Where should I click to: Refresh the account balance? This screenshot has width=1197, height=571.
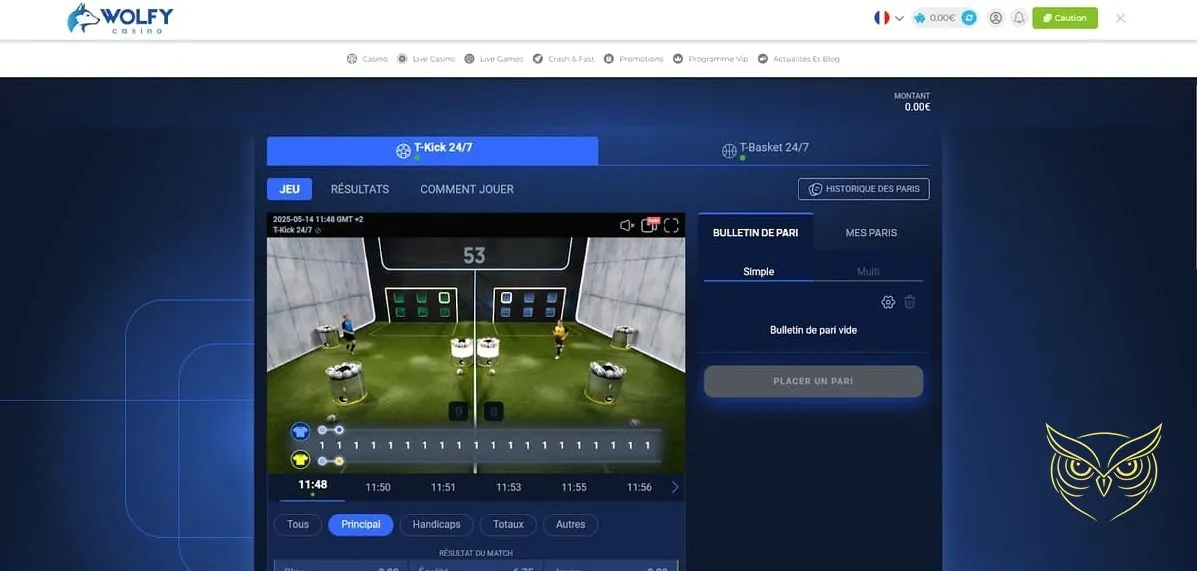click(x=968, y=18)
